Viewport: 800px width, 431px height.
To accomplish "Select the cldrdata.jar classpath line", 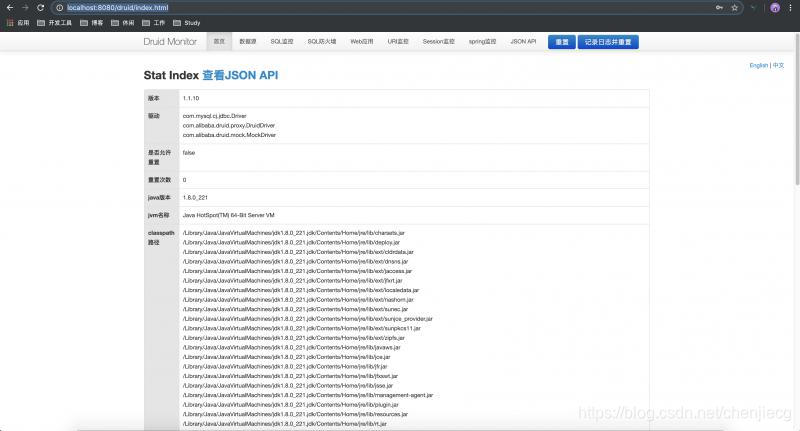I will [x=298, y=252].
